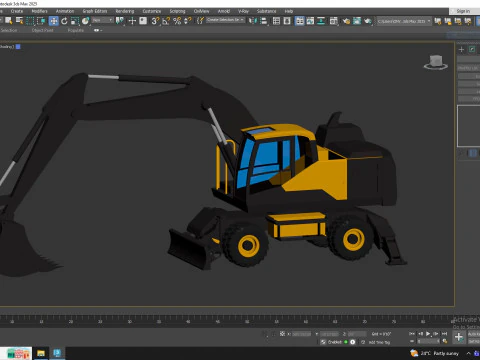Viewport: 480px width, 360px height.
Task: Activate the Select and Rotate tool
Action: tap(64, 21)
